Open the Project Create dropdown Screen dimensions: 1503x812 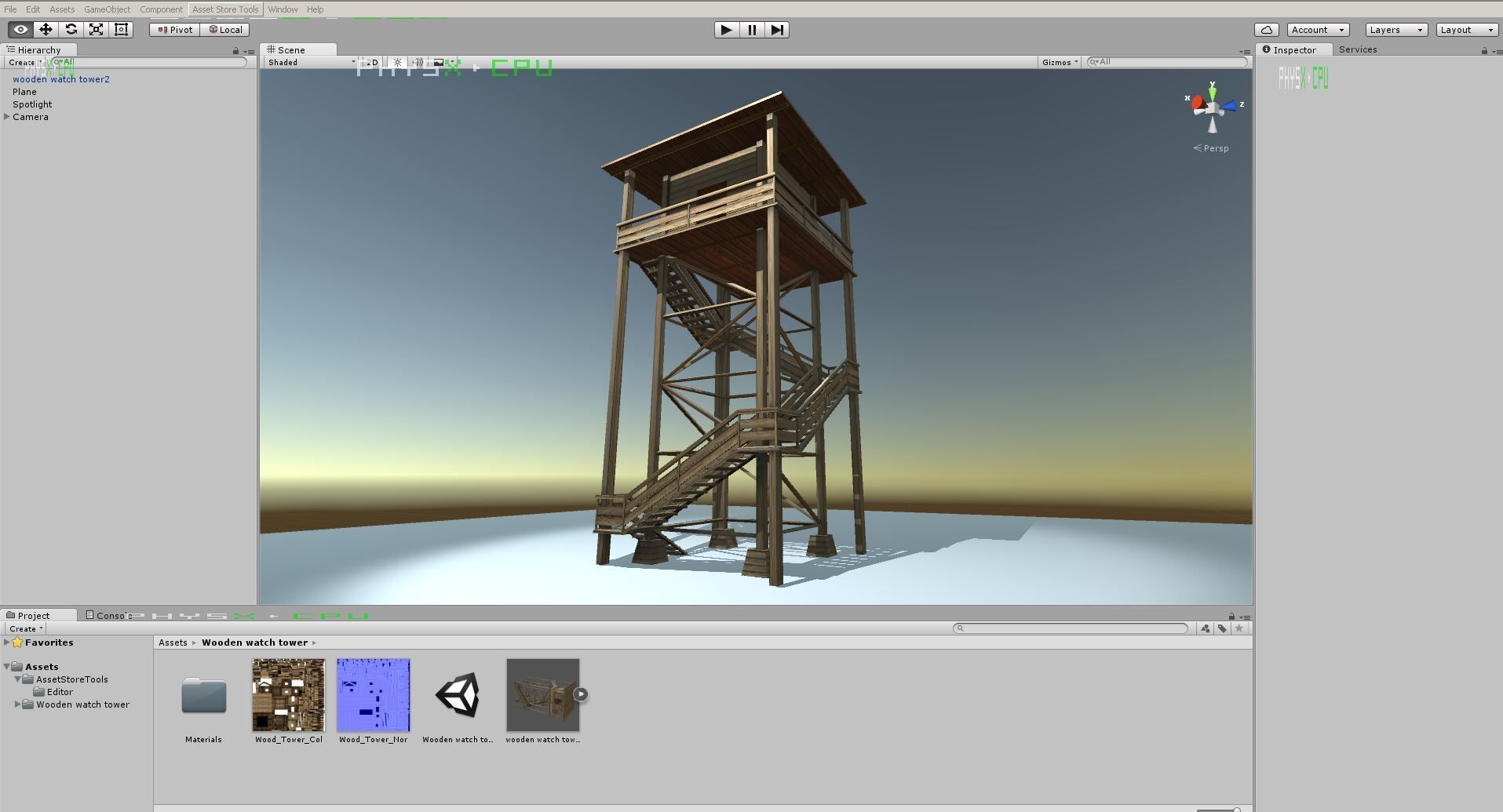click(x=26, y=628)
